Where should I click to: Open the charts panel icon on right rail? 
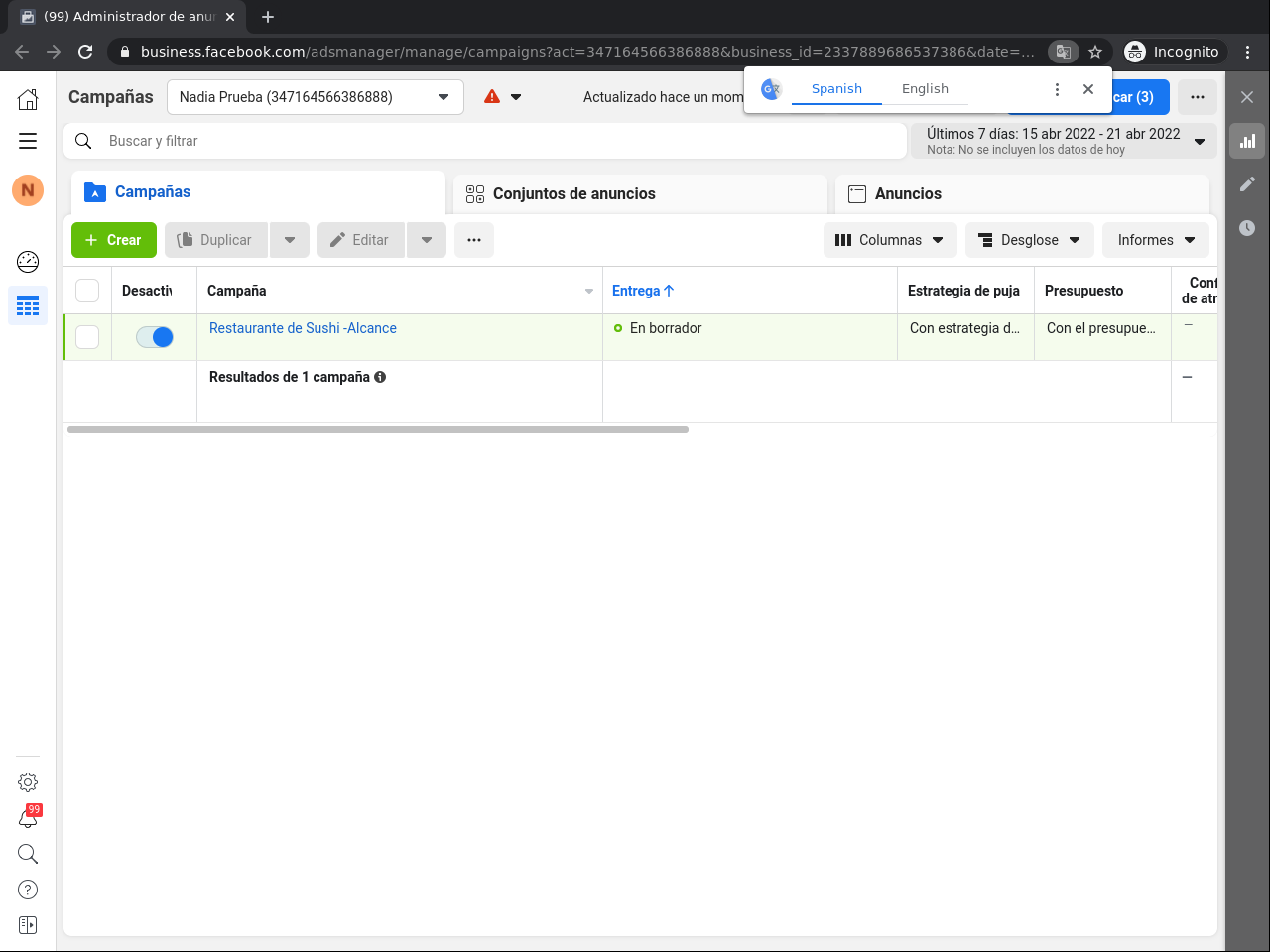[x=1247, y=141]
